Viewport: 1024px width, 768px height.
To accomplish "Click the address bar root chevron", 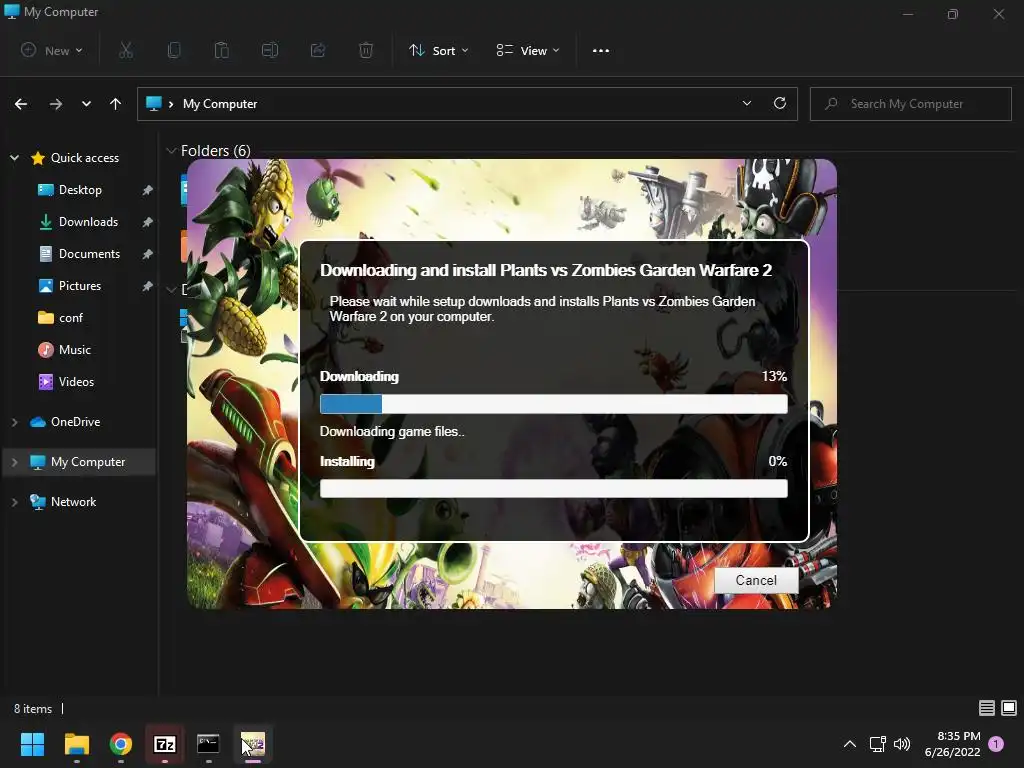I will 170,104.
